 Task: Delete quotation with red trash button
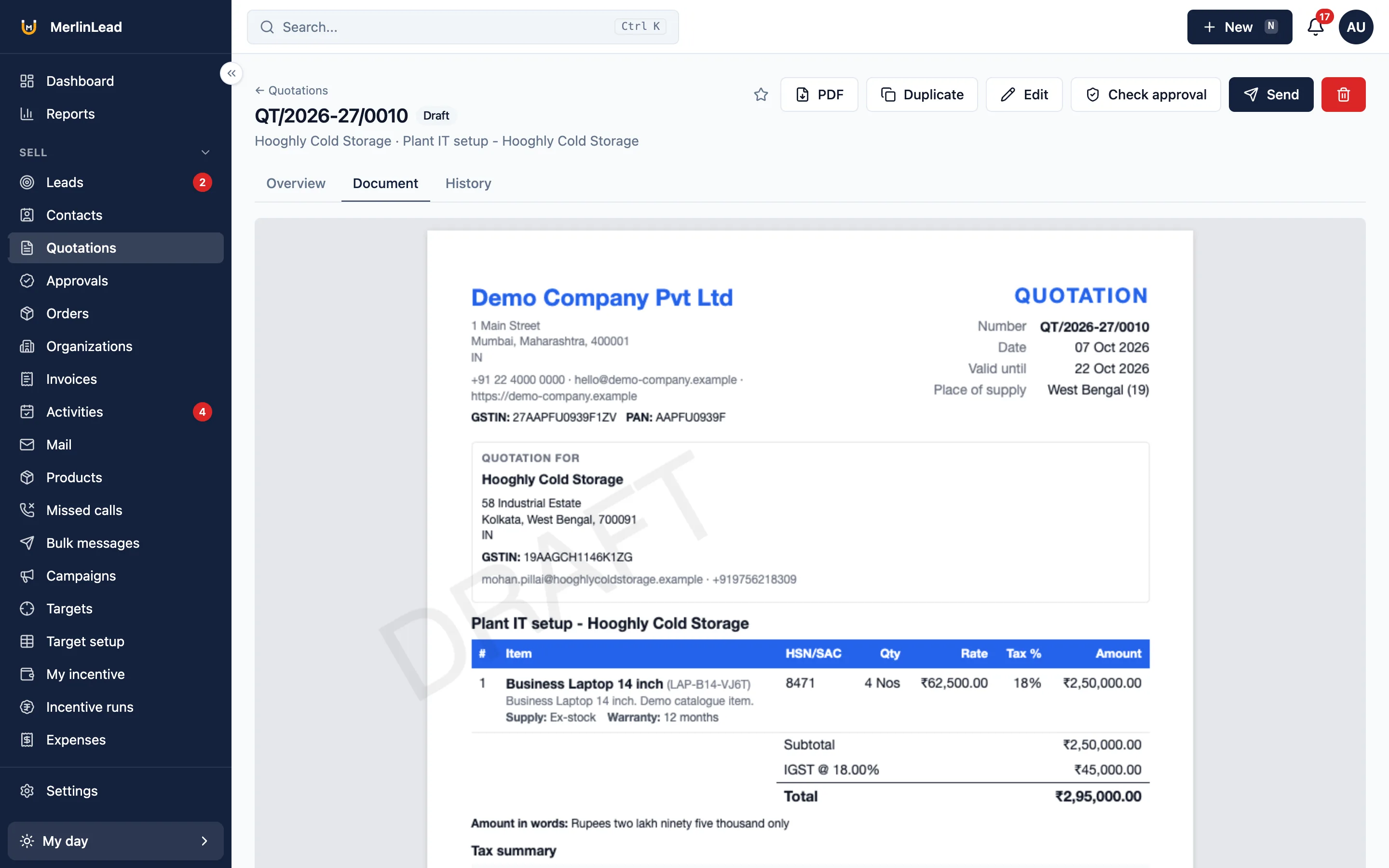tap(1343, 95)
